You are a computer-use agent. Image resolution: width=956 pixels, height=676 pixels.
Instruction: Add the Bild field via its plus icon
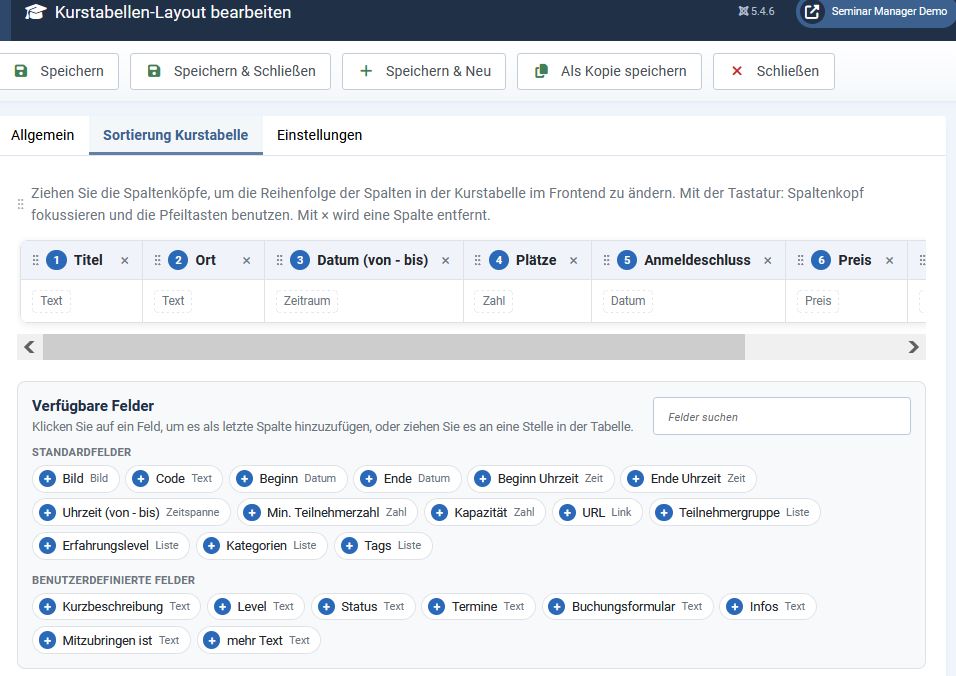(47, 479)
